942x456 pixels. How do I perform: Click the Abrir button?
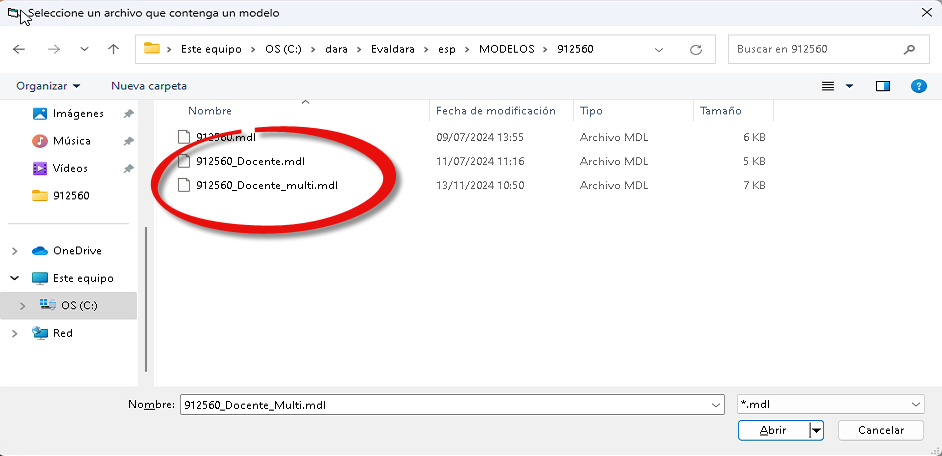[773, 430]
